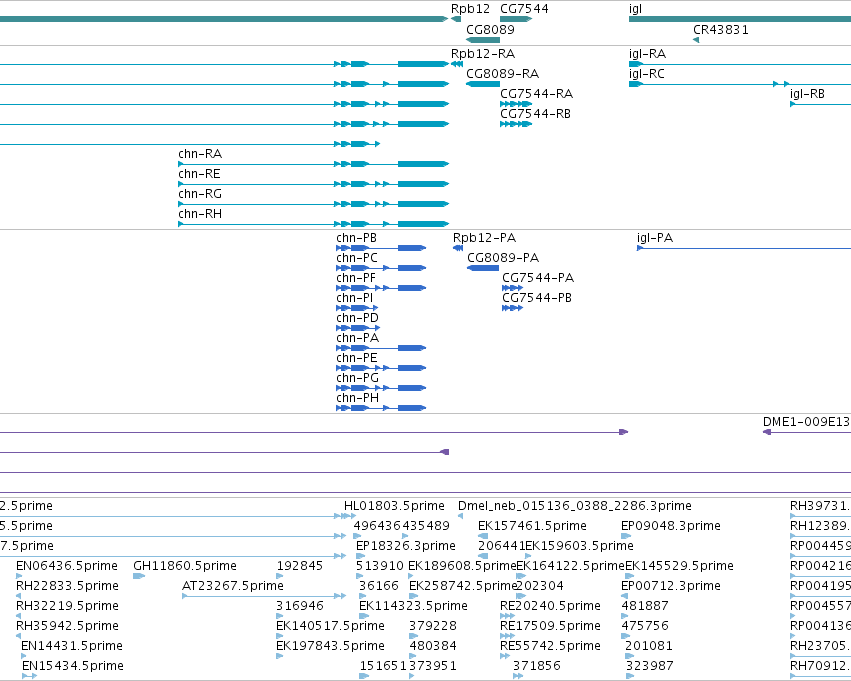
Task: Click the Rpb12-PA protein label
Action: (x=484, y=238)
